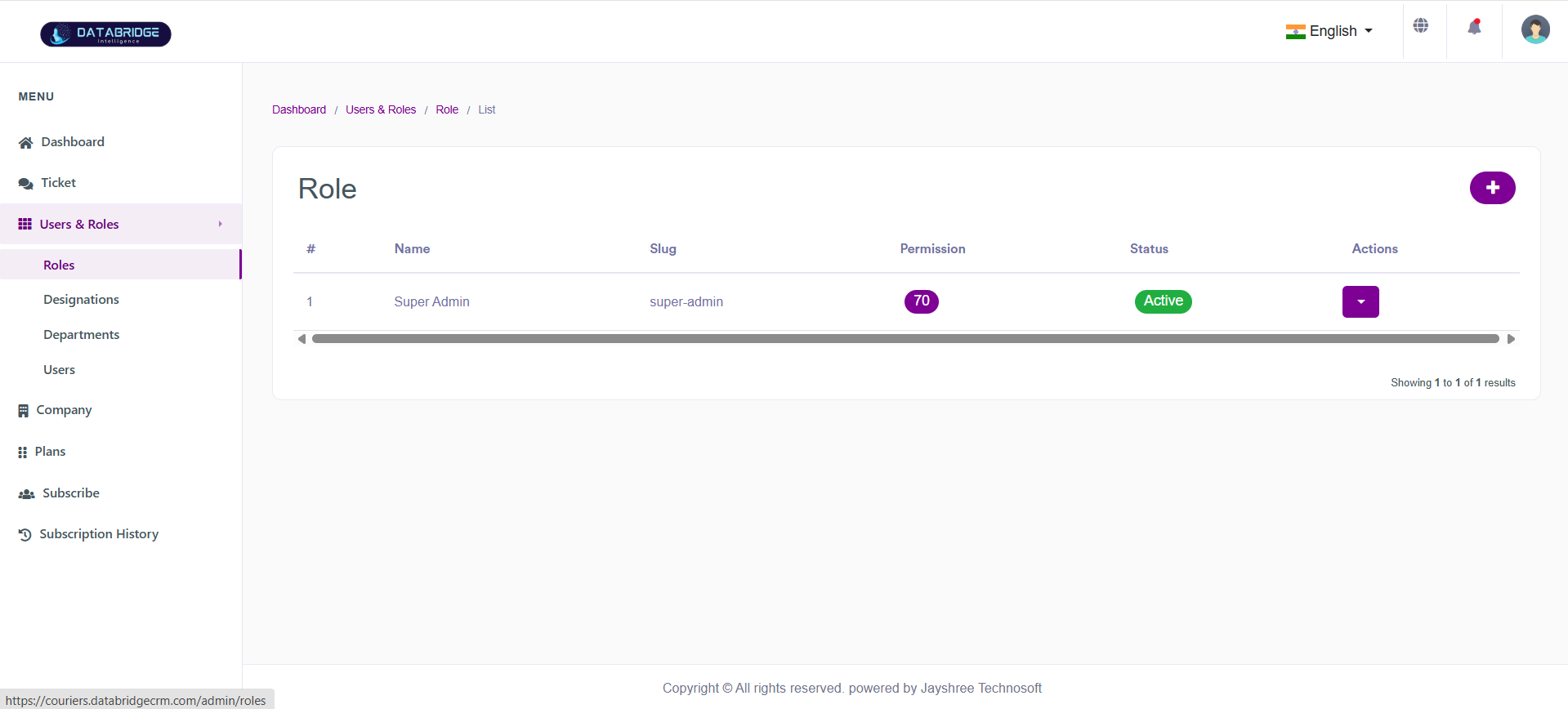Open the user profile avatar

(1535, 29)
